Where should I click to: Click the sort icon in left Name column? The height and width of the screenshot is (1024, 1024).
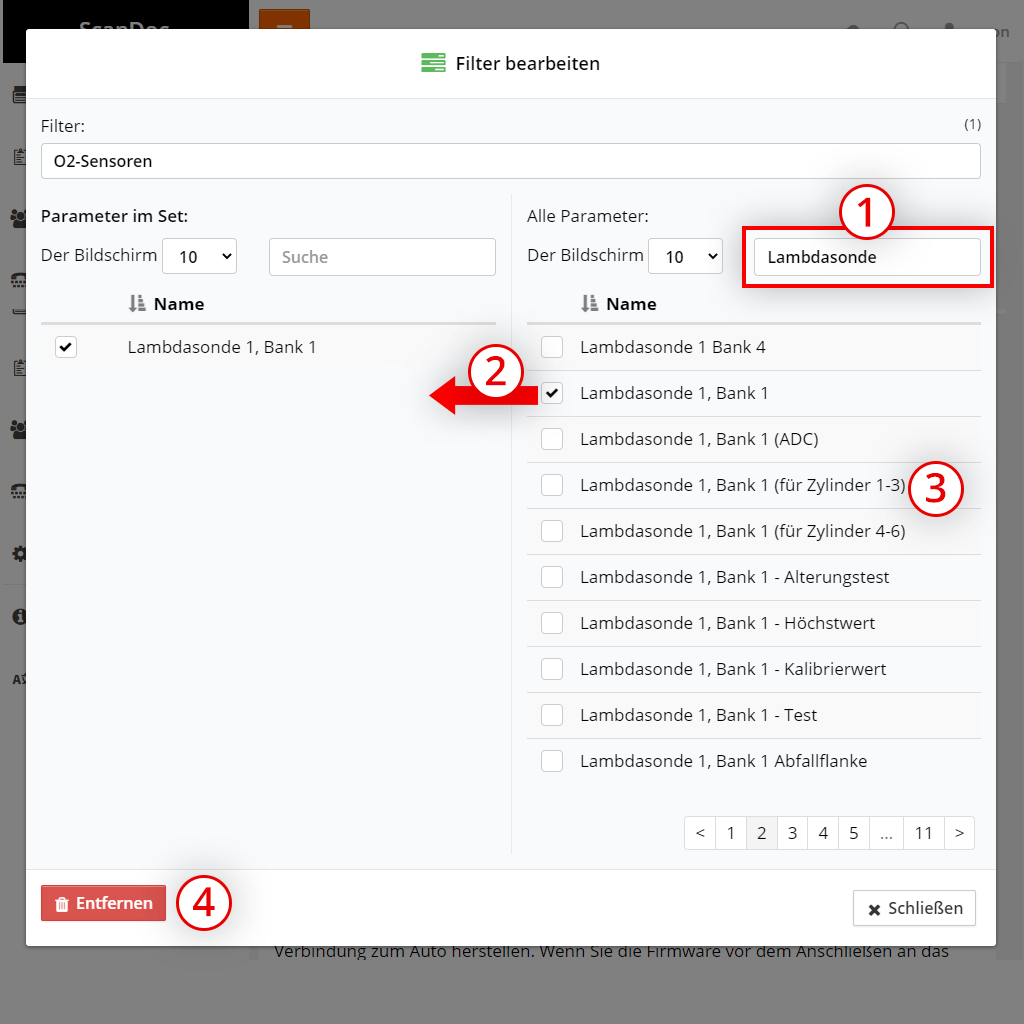click(138, 304)
